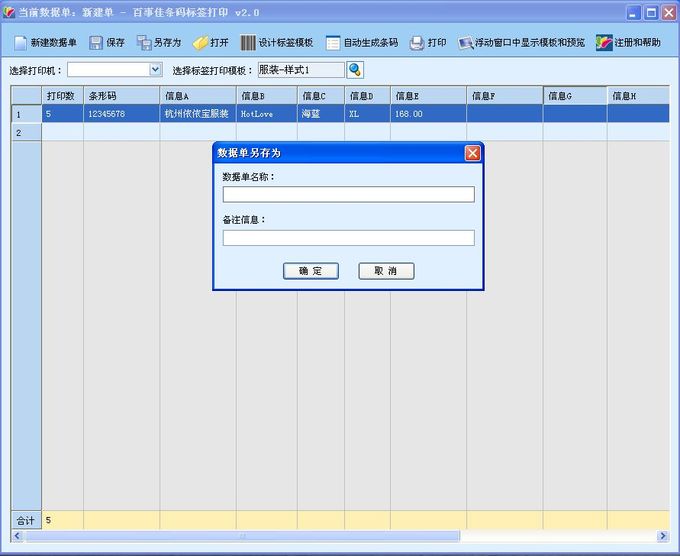Click the 数据单名称 input field
The image size is (680, 556).
tap(348, 194)
